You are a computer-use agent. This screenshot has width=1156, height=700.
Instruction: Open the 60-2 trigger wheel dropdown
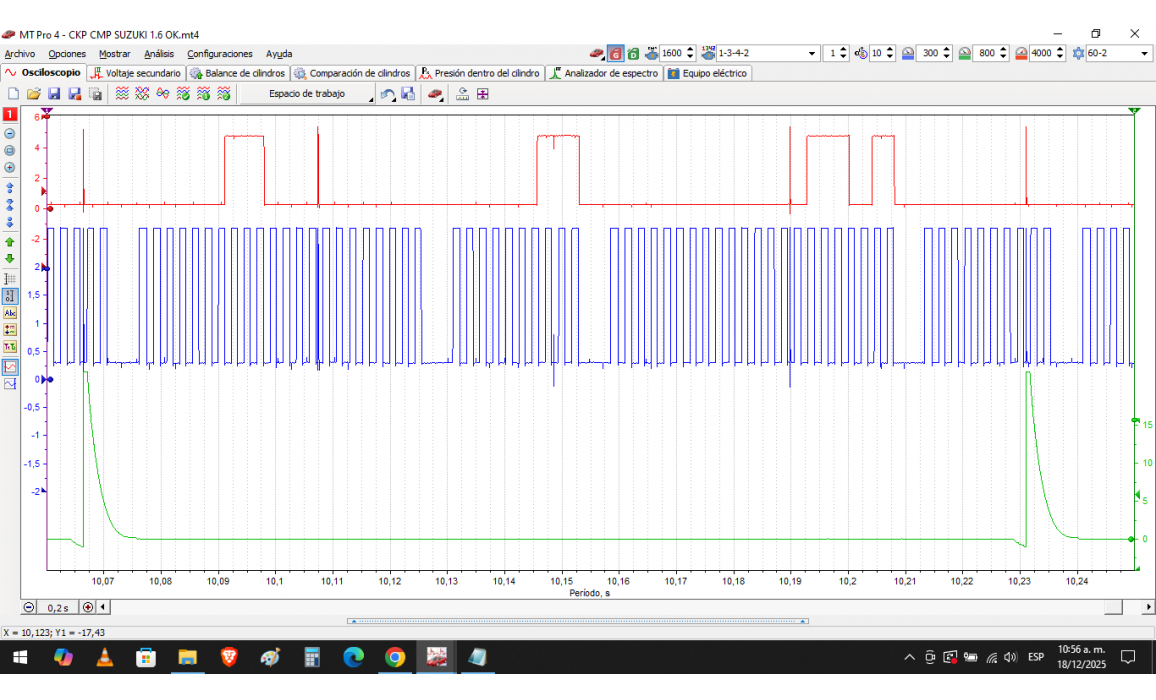click(1144, 54)
